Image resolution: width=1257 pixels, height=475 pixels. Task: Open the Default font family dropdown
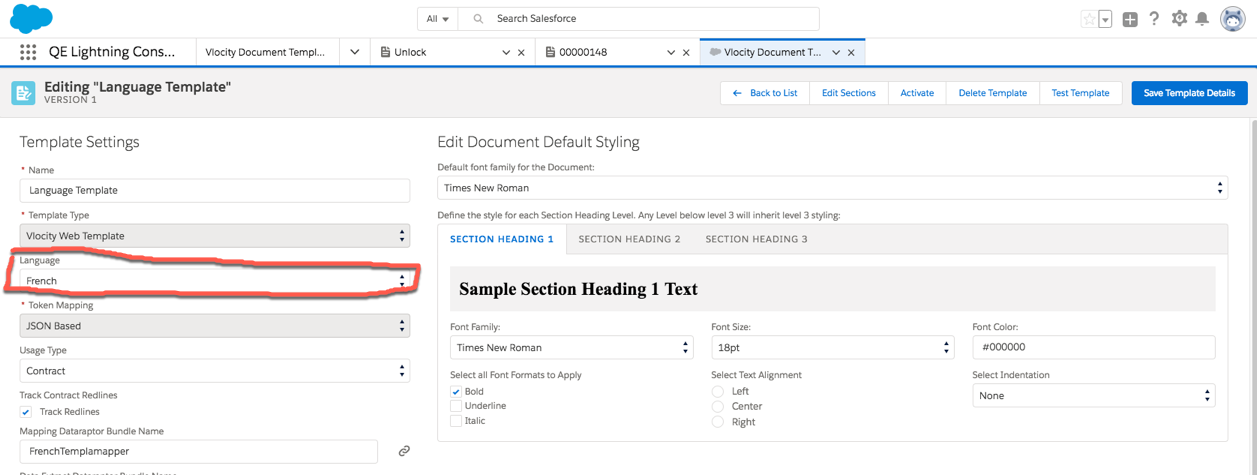click(x=832, y=188)
